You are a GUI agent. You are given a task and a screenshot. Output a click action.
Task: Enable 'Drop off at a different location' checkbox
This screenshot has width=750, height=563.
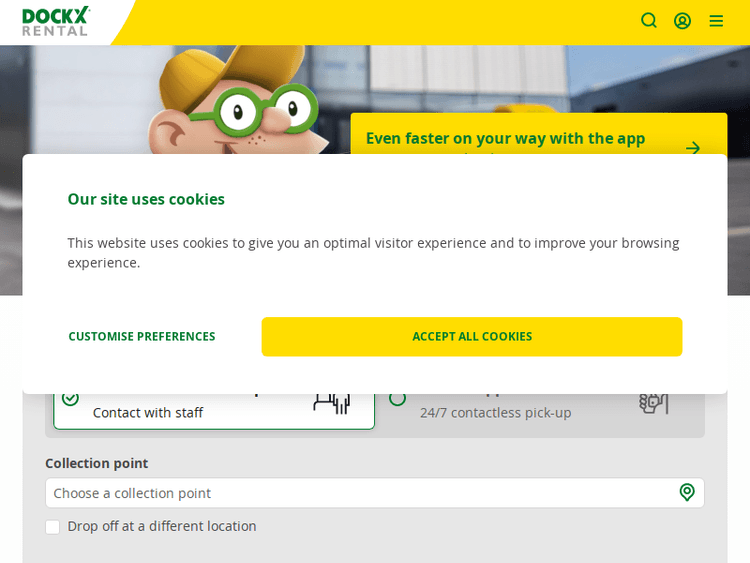(x=53, y=527)
